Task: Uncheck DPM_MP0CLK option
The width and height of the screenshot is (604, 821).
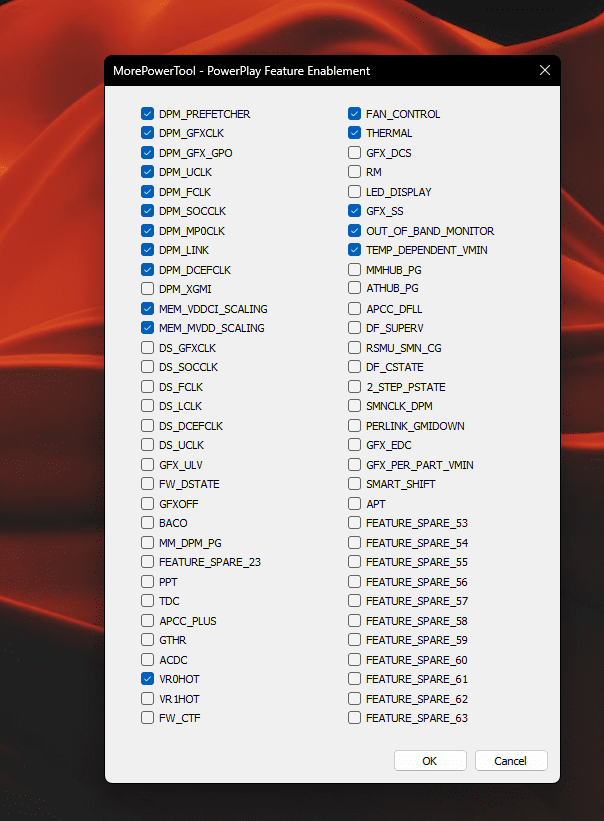Action: point(147,231)
